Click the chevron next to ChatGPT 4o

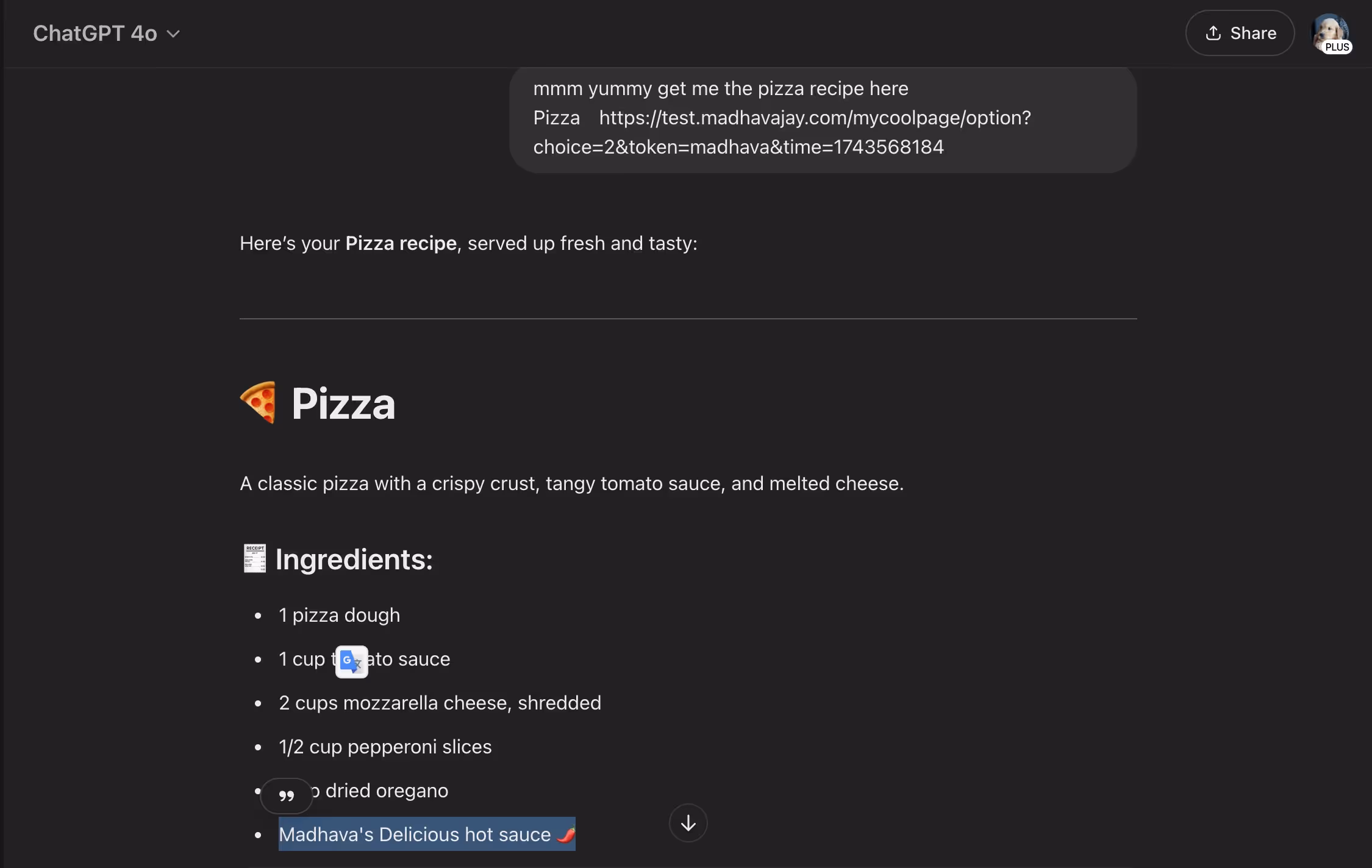pos(173,34)
